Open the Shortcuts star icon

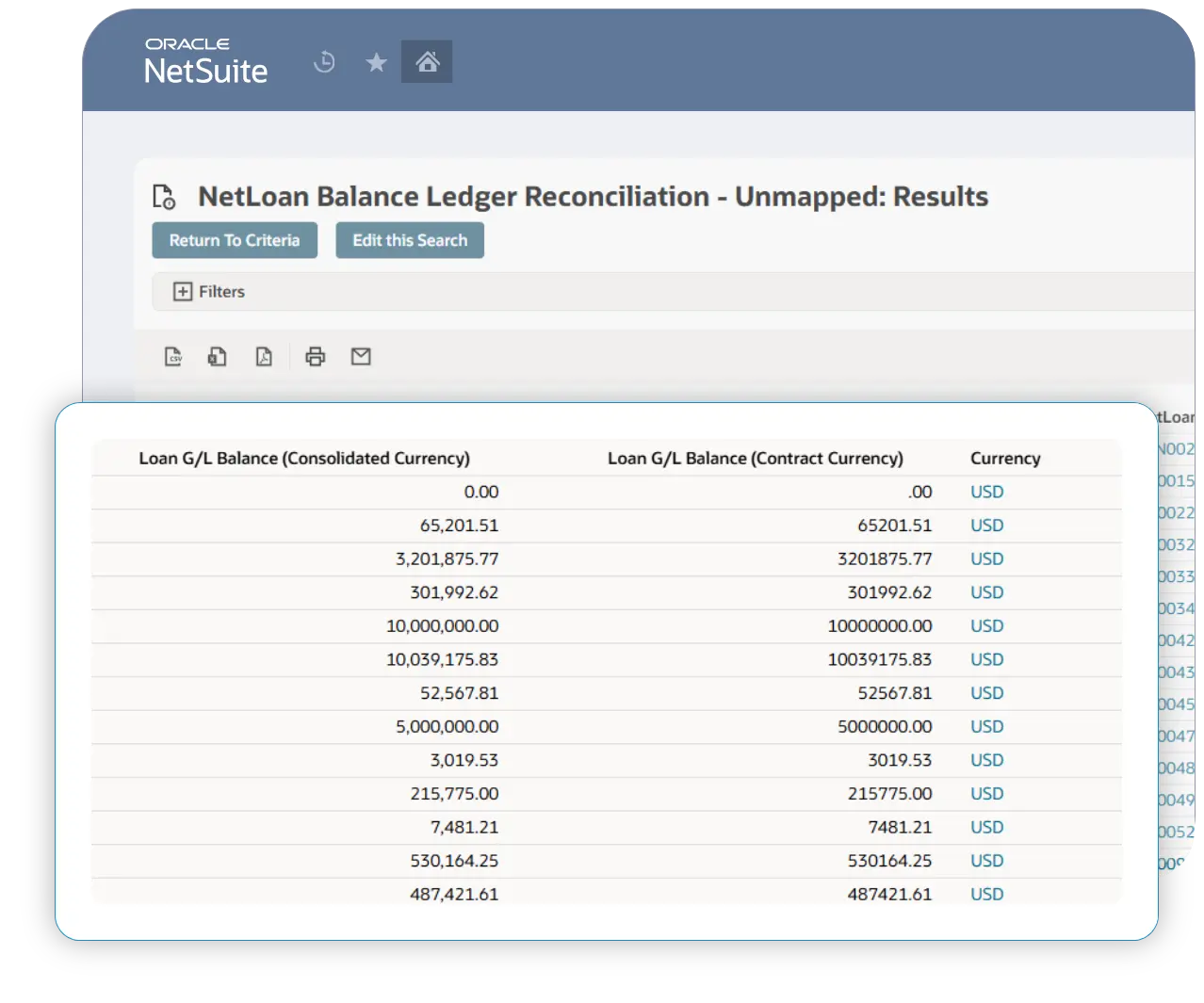coord(377,62)
